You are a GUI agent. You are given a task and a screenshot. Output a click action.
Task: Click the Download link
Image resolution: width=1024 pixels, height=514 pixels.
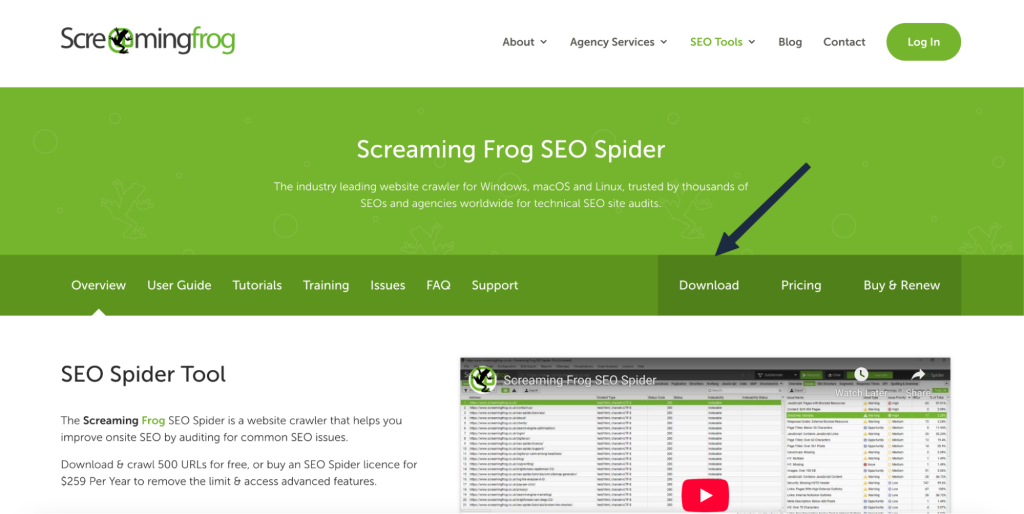pos(709,285)
